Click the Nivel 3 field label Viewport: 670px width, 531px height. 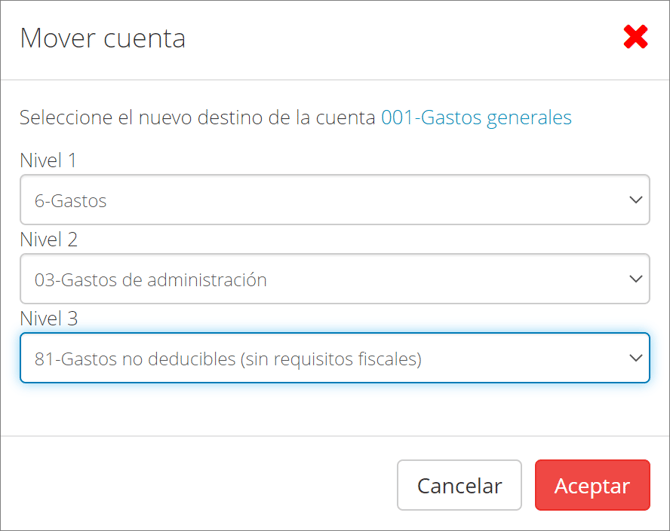click(x=49, y=319)
